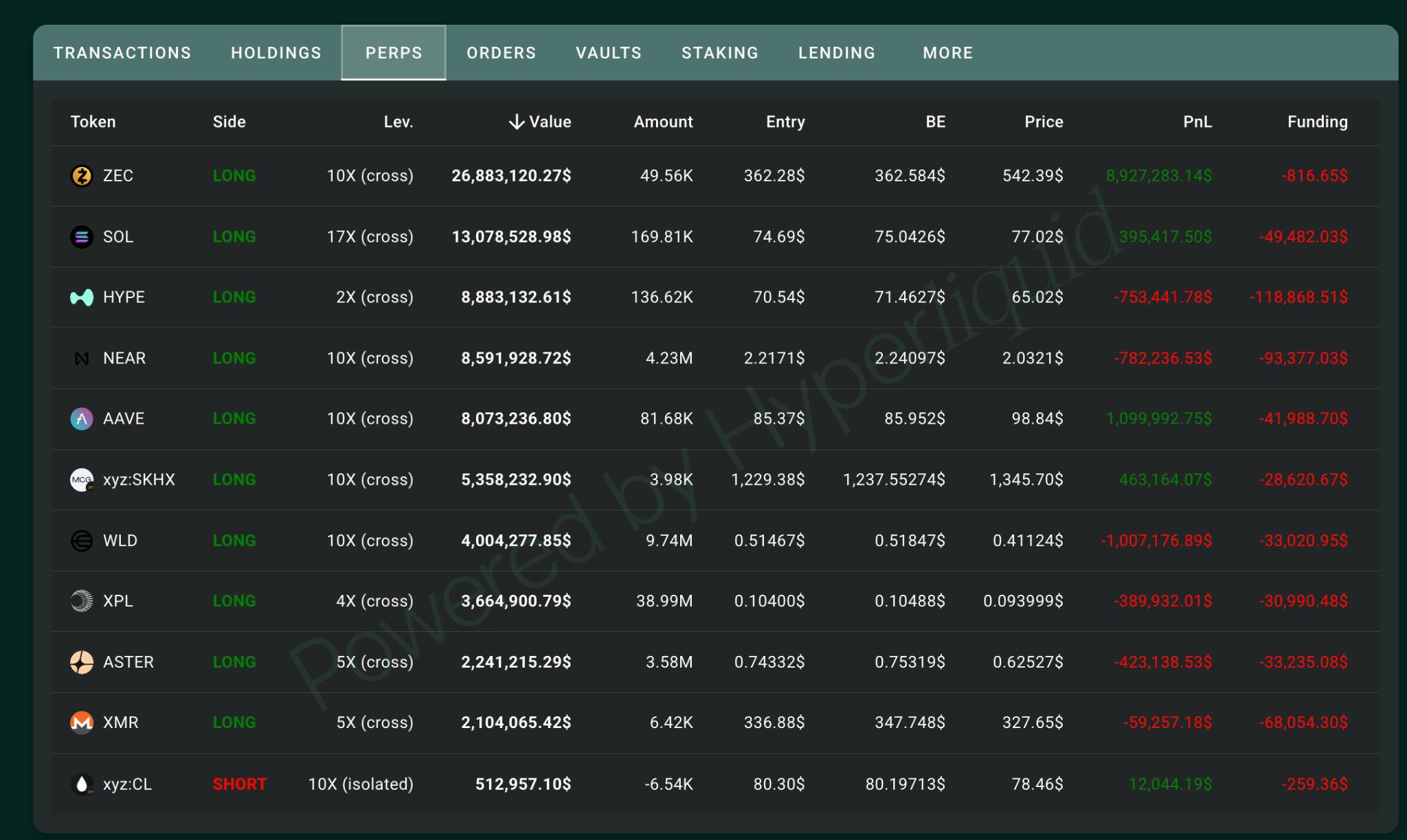Open the STAKING tab
Screen dimensions: 1407x840
pyautogui.click(x=720, y=53)
